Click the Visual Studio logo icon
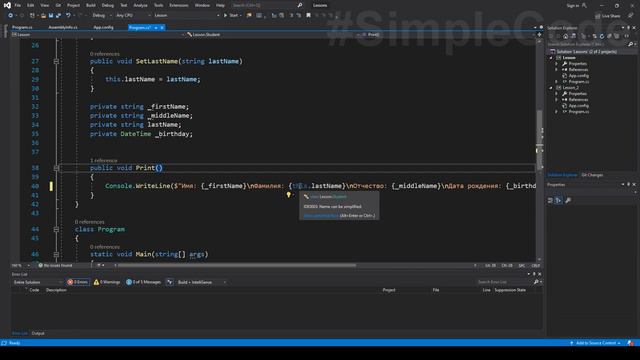640x360 pixels. coord(7,5)
